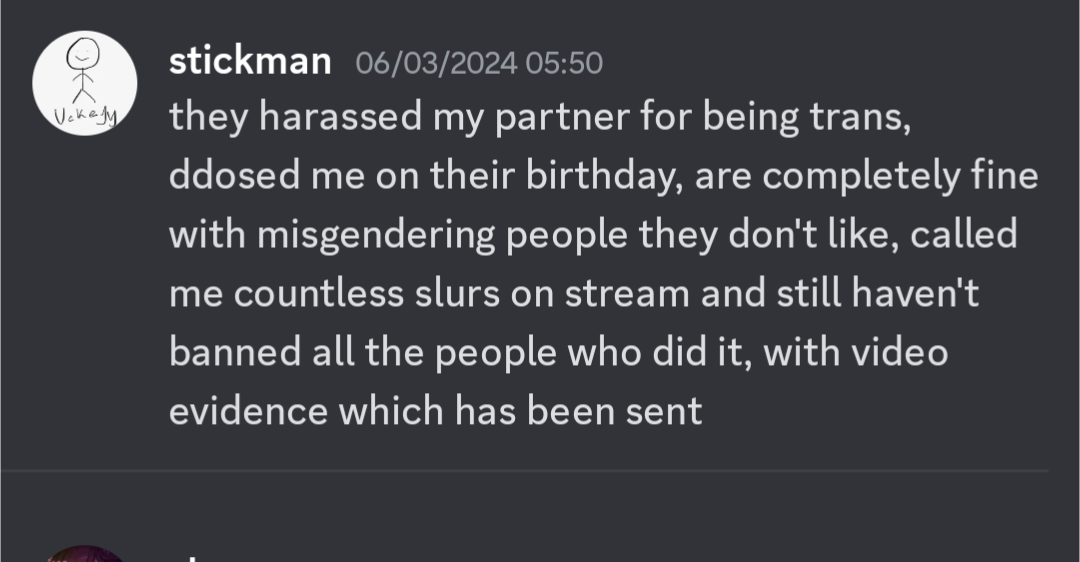Image resolution: width=1080 pixels, height=562 pixels.
Task: Click the word "misgendering" in the message
Action: [376, 236]
